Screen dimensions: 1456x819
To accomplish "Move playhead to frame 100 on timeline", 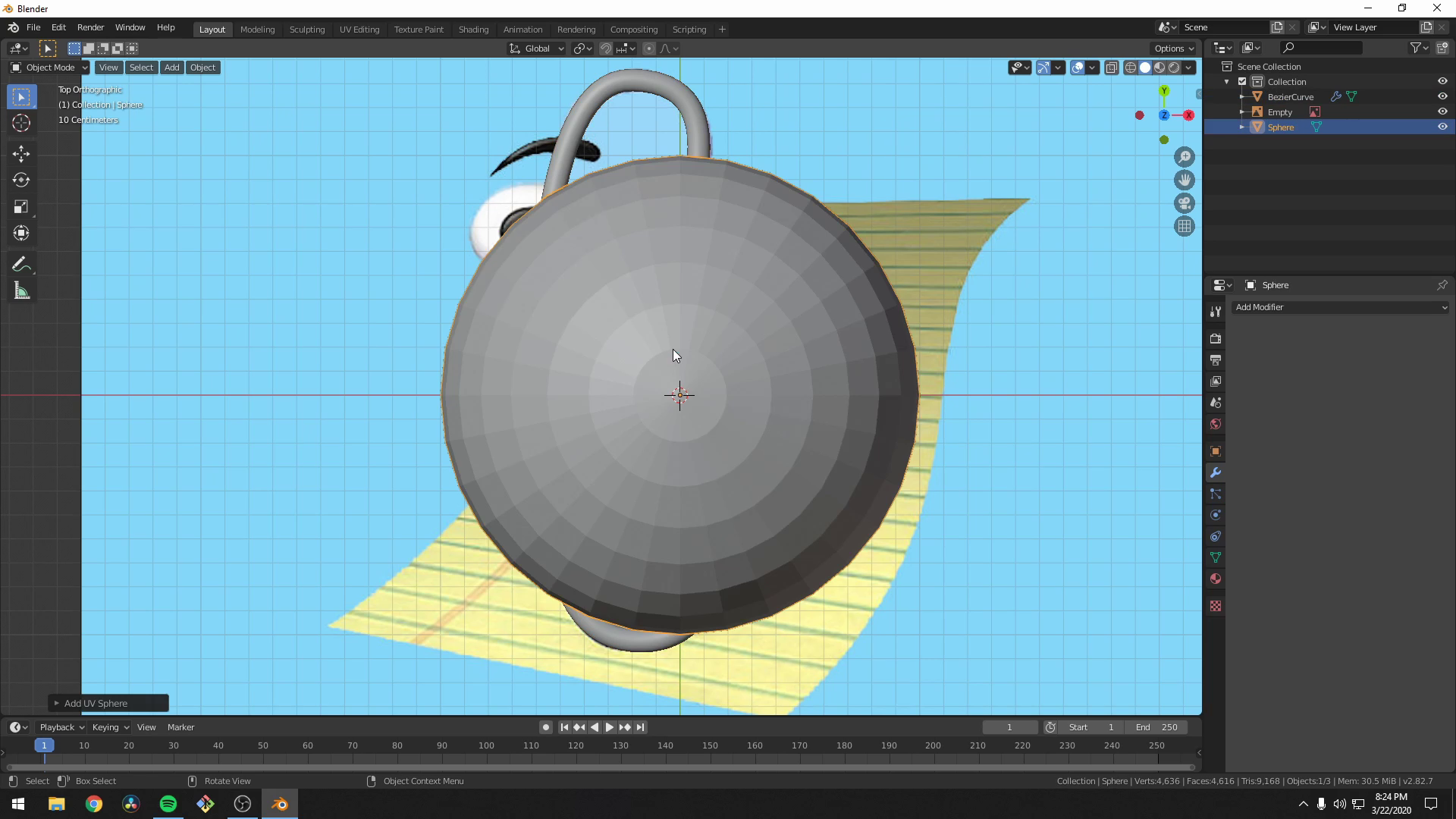I will tap(485, 745).
